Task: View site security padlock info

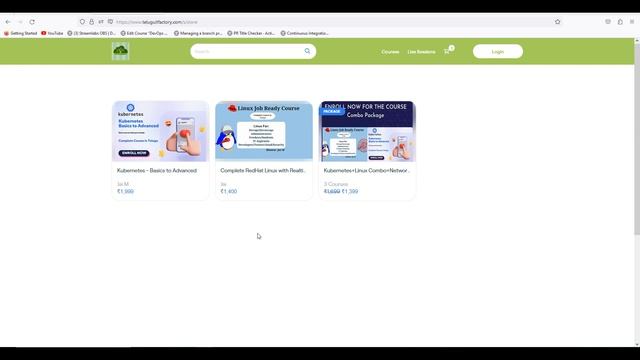Action: click(x=91, y=22)
